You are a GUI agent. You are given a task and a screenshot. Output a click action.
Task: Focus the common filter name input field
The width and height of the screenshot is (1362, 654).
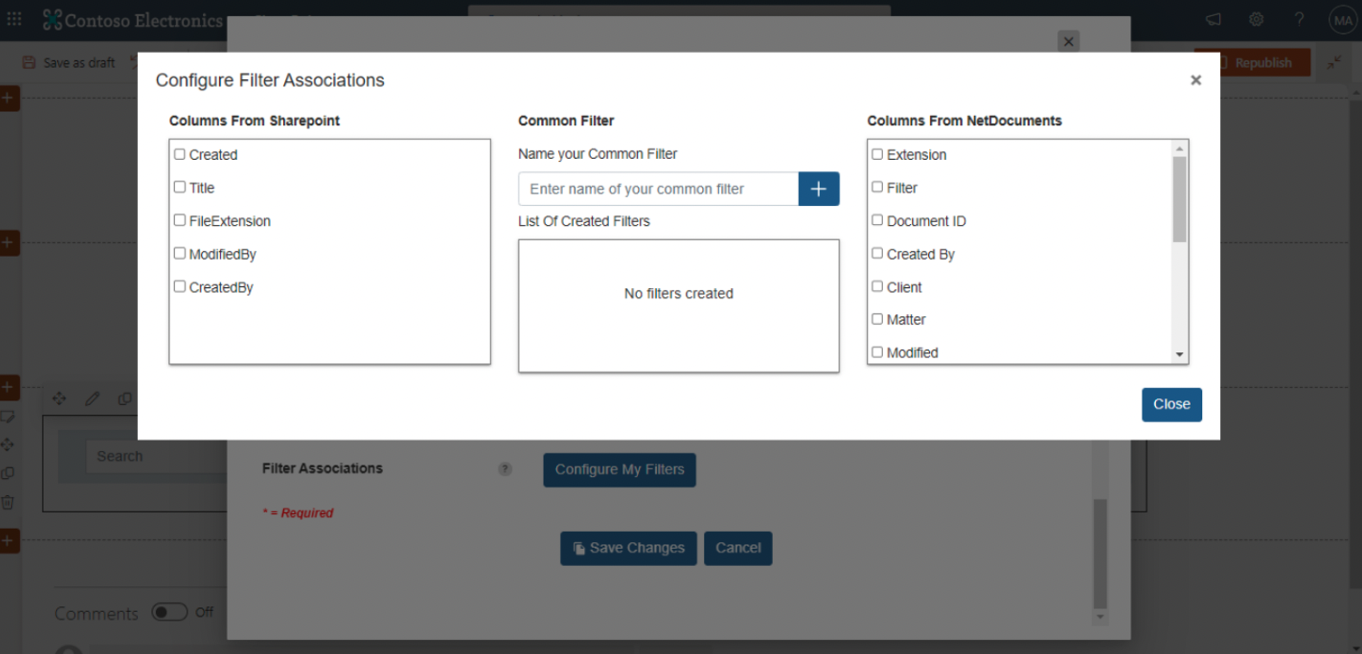(x=658, y=188)
